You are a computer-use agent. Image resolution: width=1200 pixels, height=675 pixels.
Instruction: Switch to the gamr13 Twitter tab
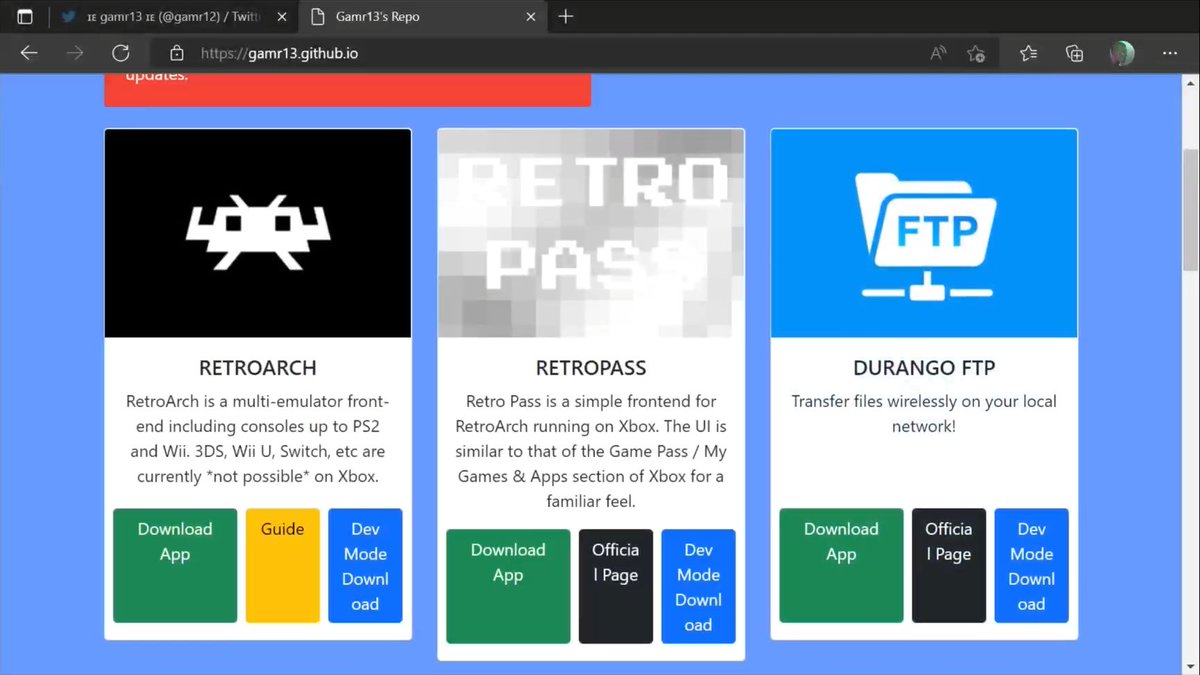[173, 16]
